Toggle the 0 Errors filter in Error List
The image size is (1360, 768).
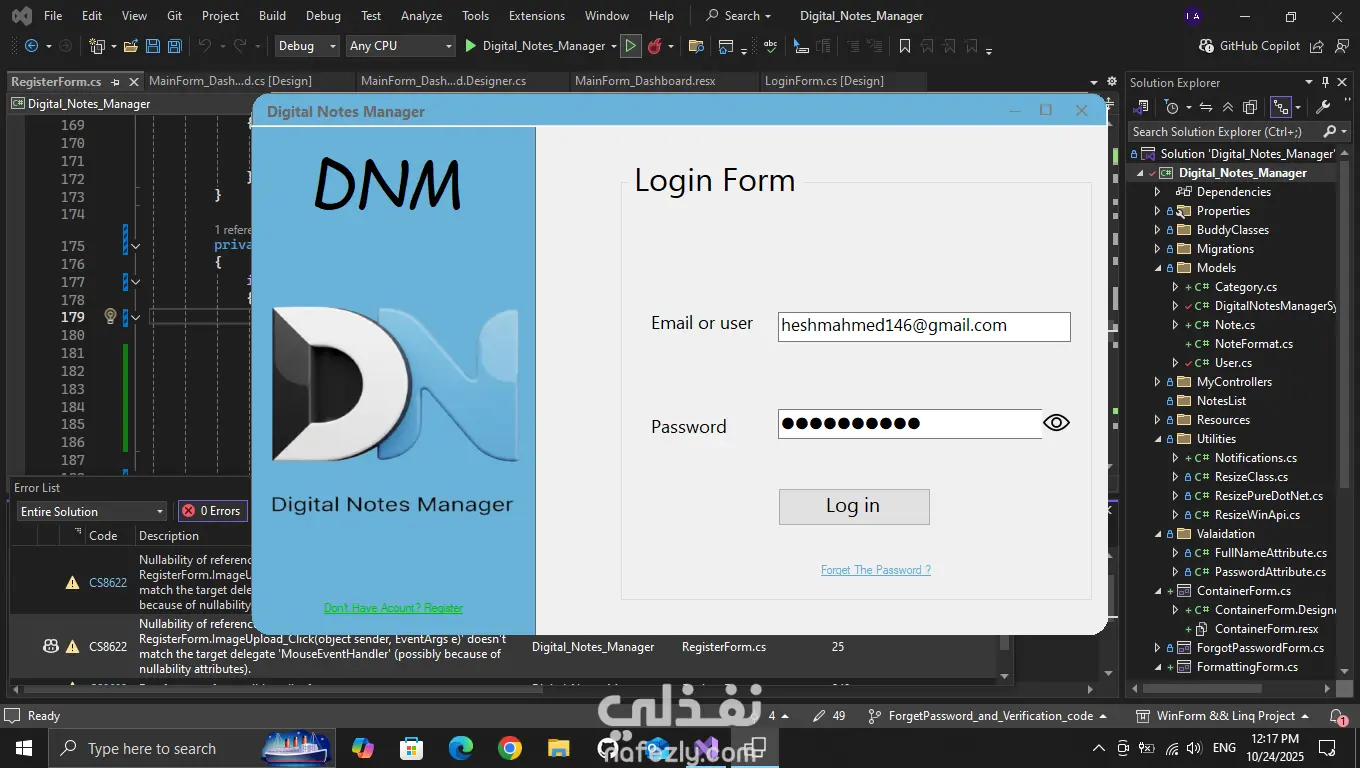(x=211, y=511)
